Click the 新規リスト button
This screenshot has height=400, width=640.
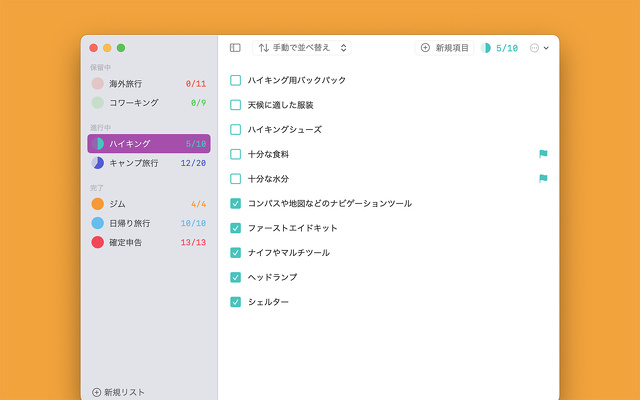click(x=124, y=392)
